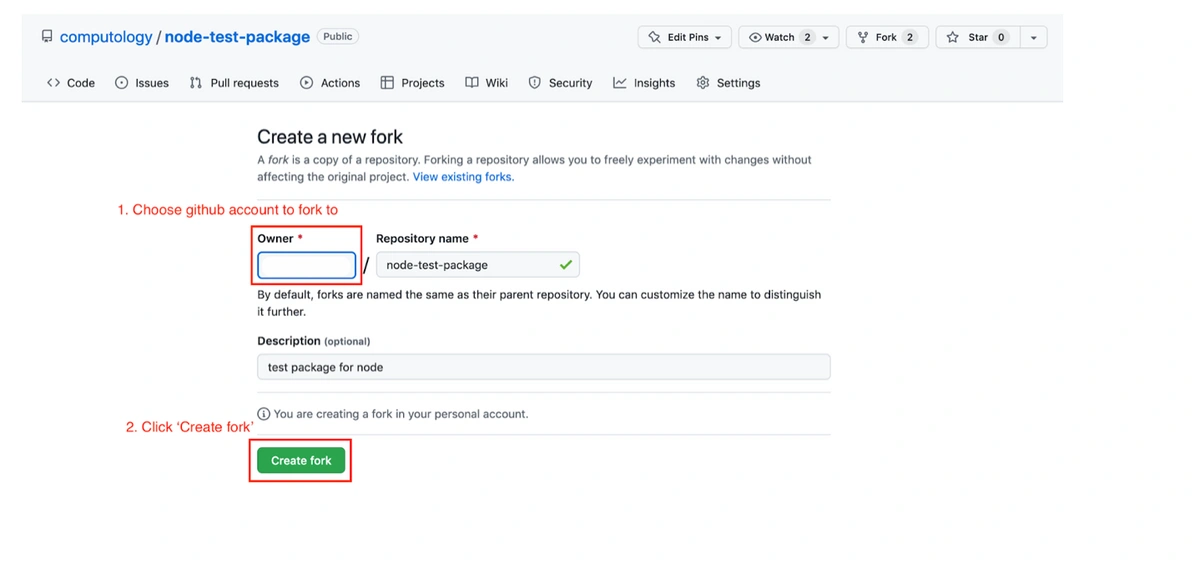
Task: Focus the Repository name field
Action: click(x=478, y=265)
